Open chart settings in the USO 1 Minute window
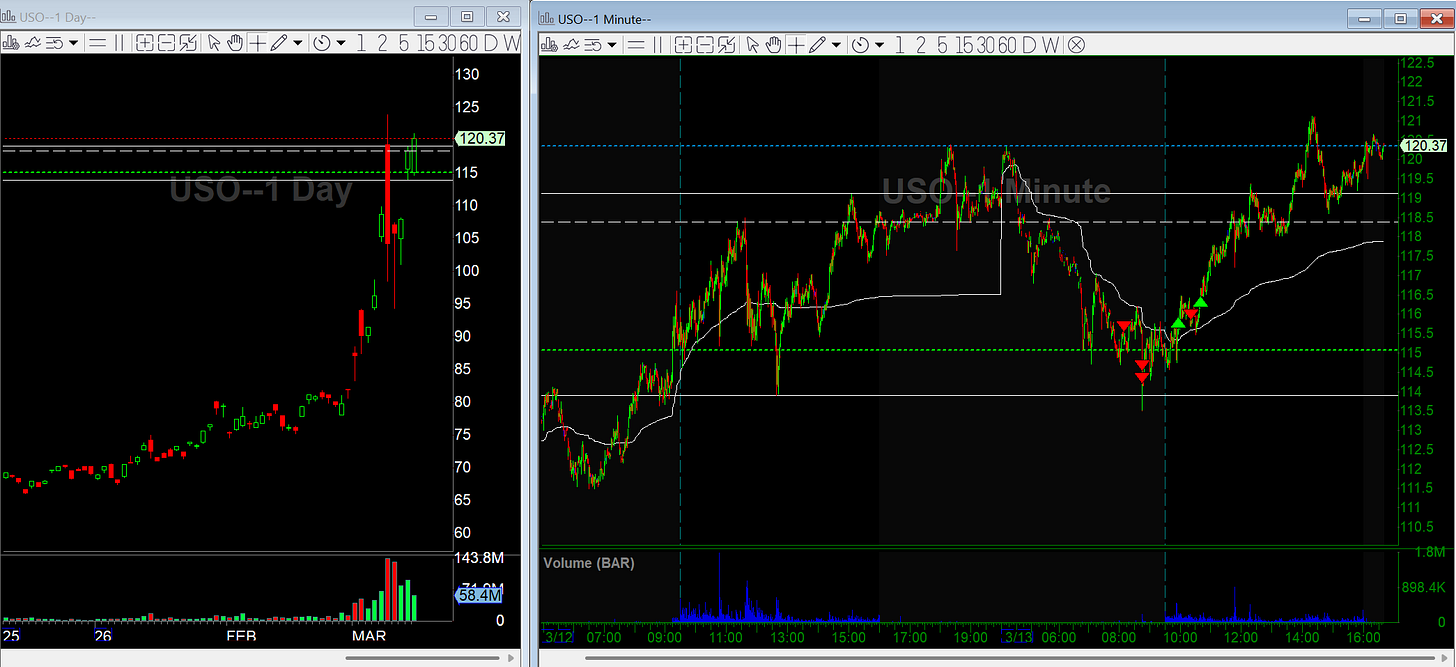This screenshot has height=667, width=1456. [549, 43]
